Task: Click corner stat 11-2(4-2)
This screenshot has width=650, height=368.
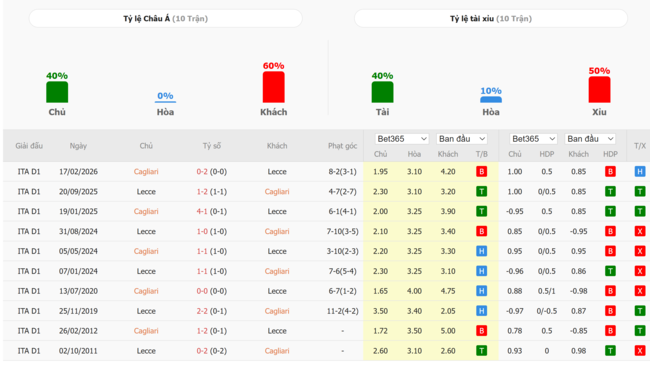Action: click(342, 311)
